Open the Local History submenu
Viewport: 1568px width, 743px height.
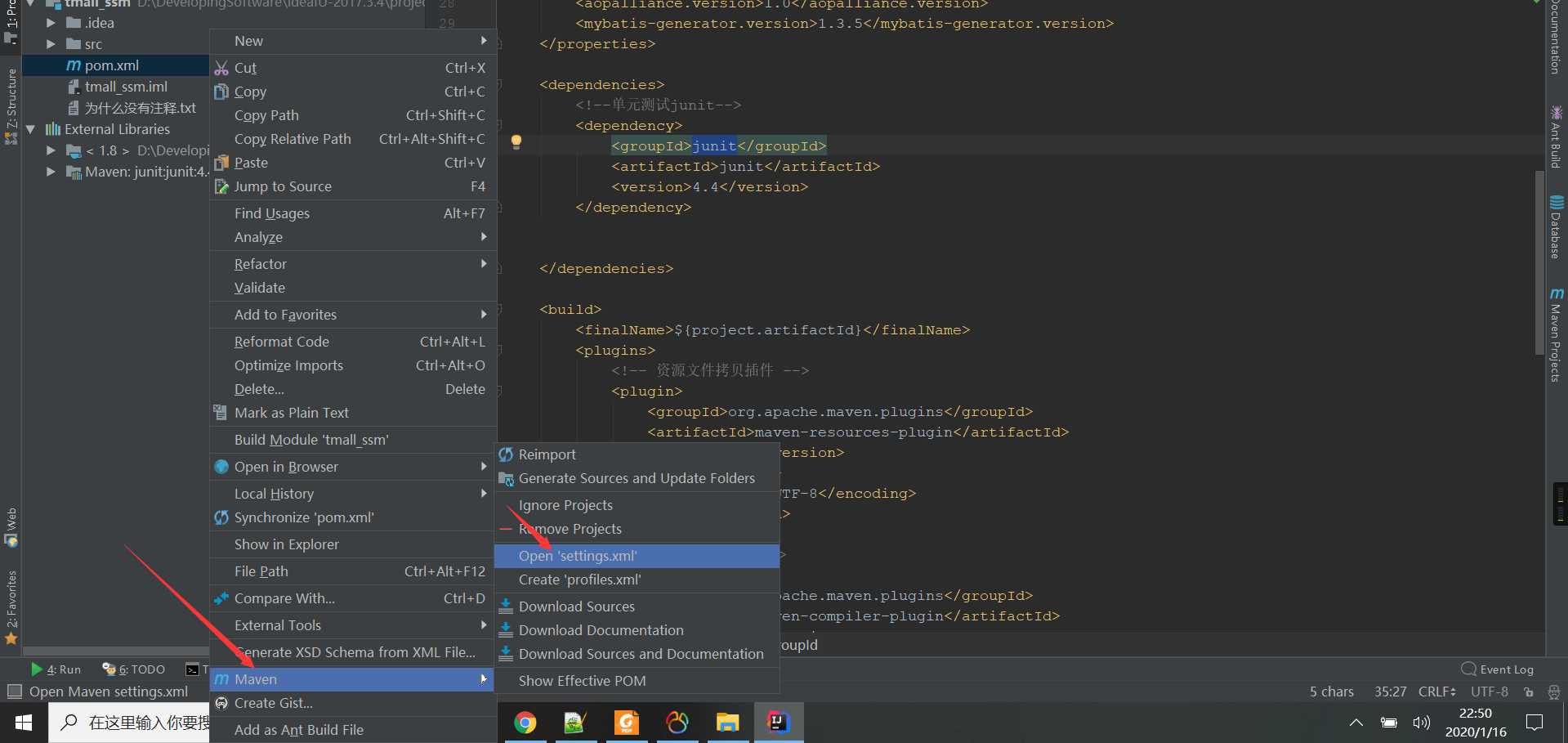coord(353,494)
